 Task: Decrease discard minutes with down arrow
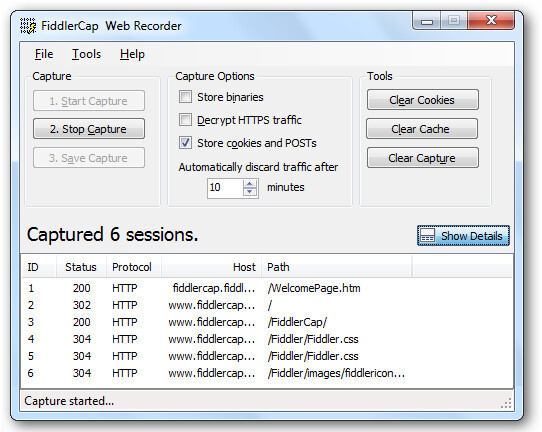[x=250, y=192]
